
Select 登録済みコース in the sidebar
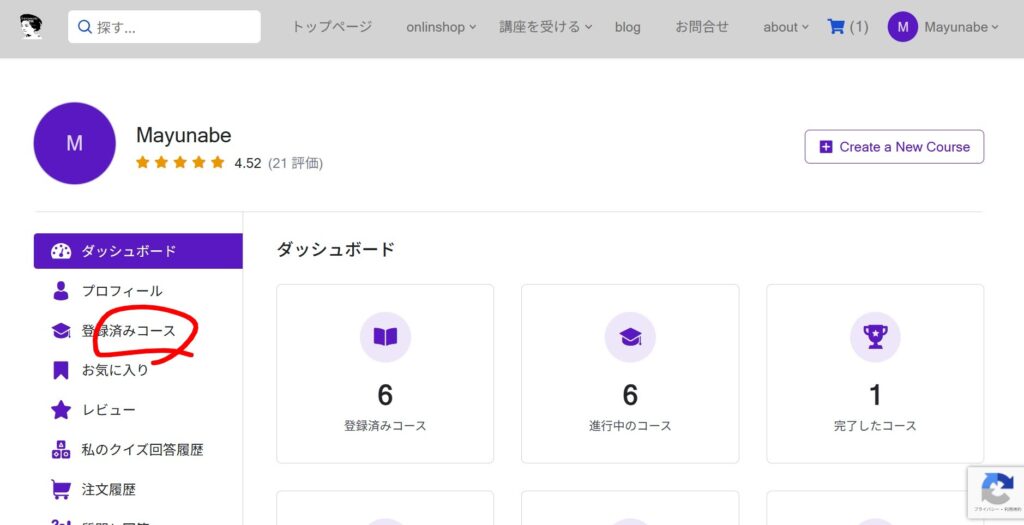click(128, 331)
